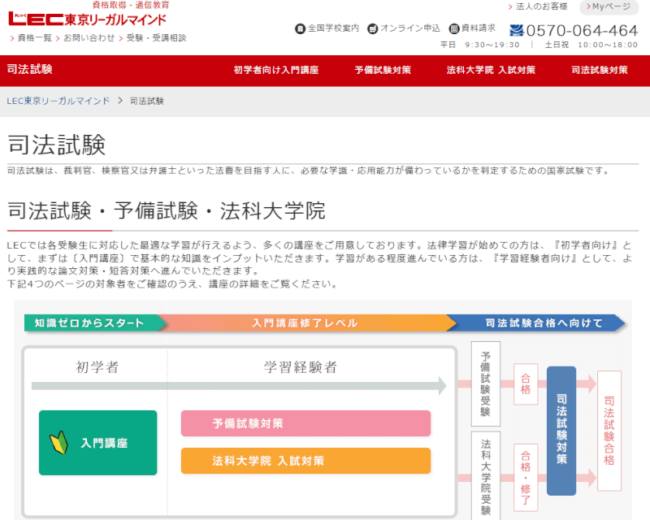Click the 資料請求 document icon

(453, 29)
